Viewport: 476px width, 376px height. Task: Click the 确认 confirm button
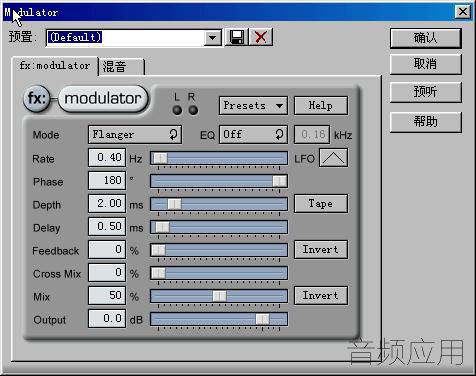426,38
